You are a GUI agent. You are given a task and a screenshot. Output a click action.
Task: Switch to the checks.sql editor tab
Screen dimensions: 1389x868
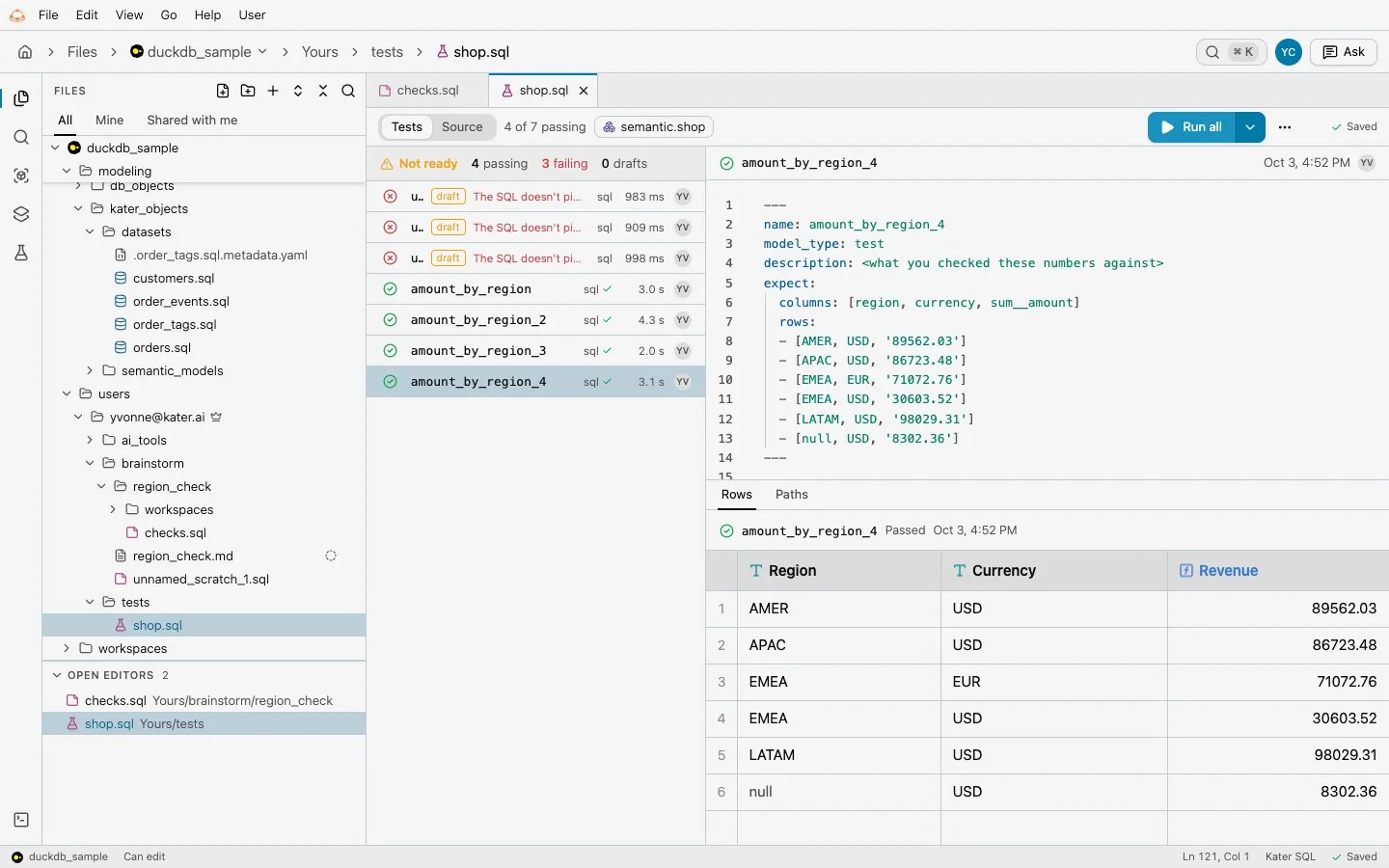[x=428, y=91]
